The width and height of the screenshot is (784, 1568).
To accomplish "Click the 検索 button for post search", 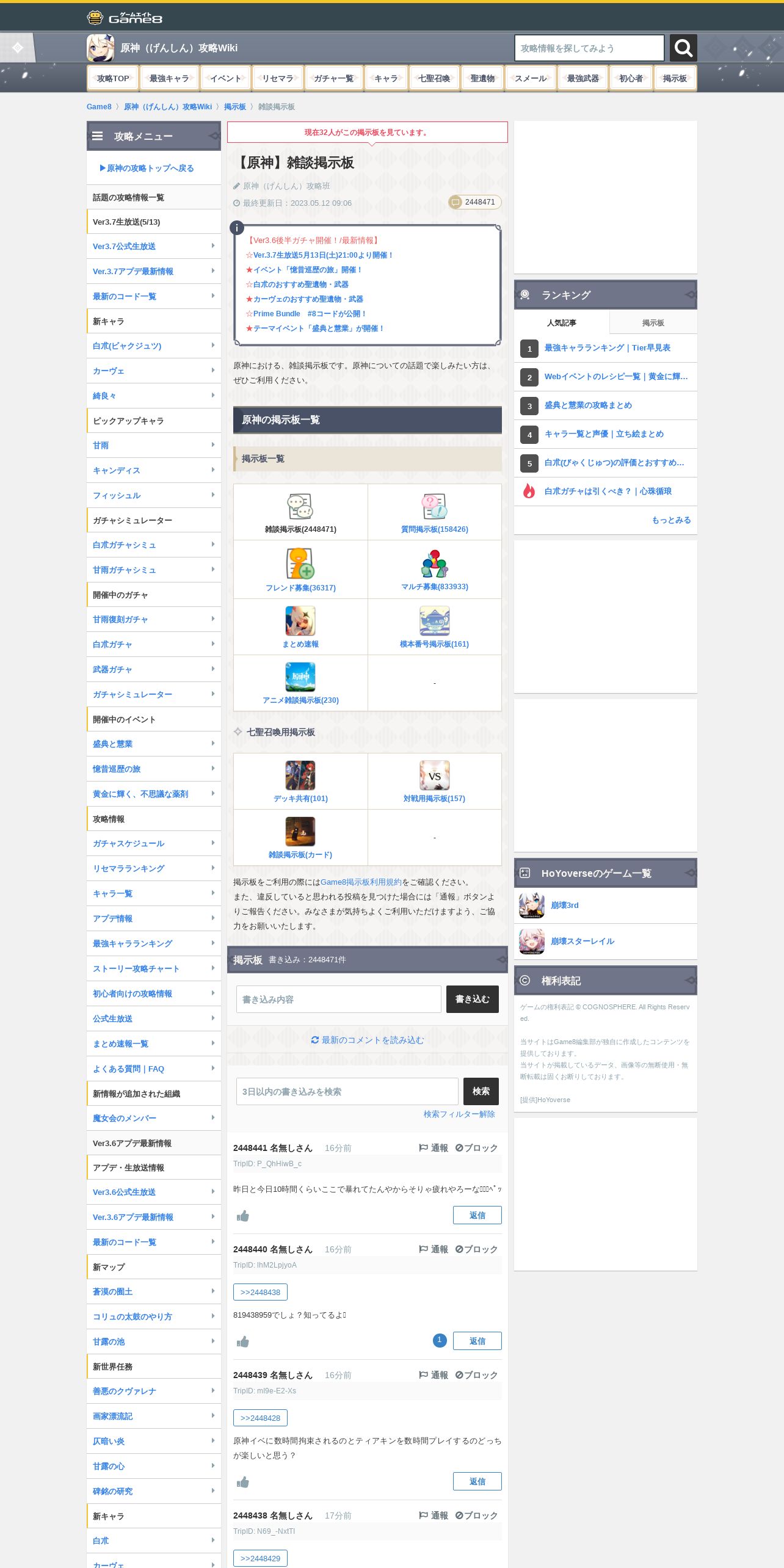I will tap(481, 1091).
